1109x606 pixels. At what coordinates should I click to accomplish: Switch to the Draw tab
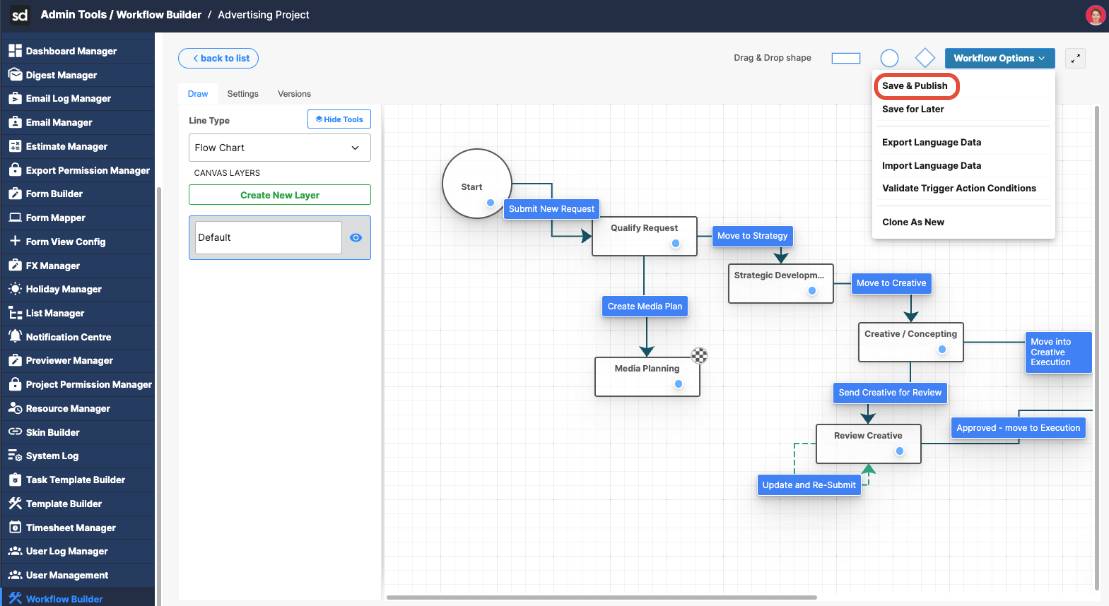198,94
